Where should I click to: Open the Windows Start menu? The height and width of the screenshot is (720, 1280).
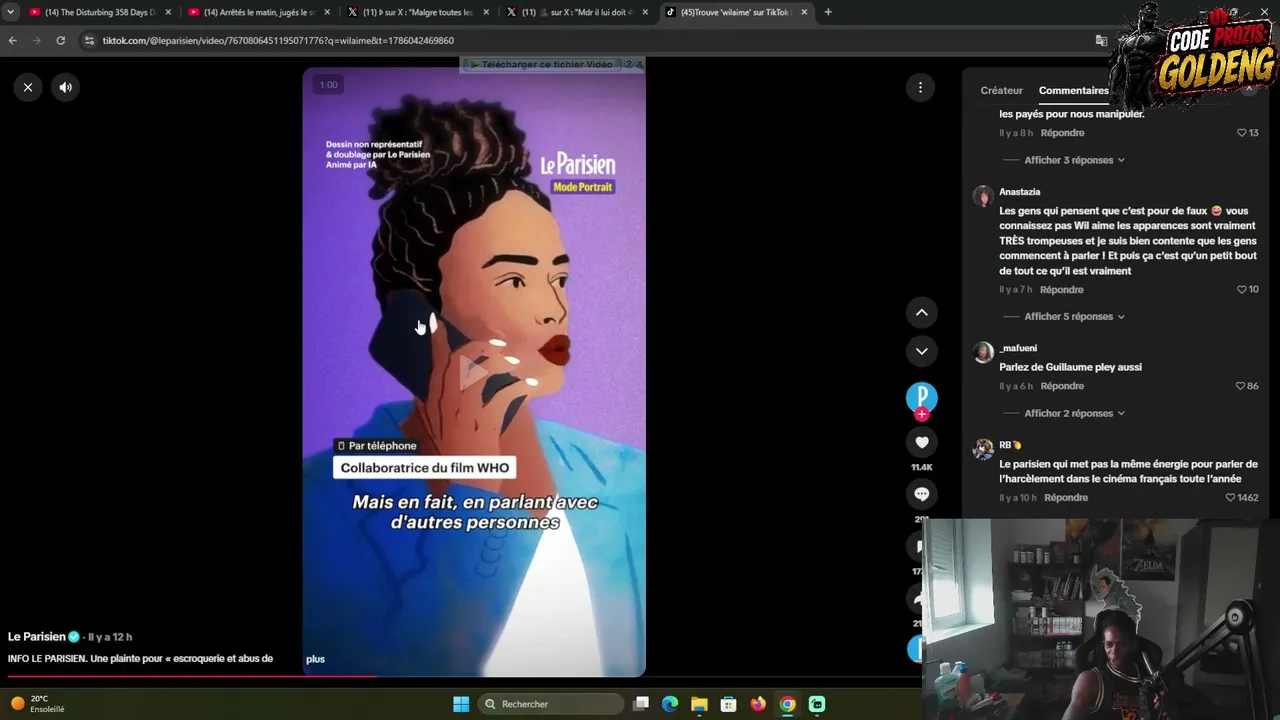[461, 704]
